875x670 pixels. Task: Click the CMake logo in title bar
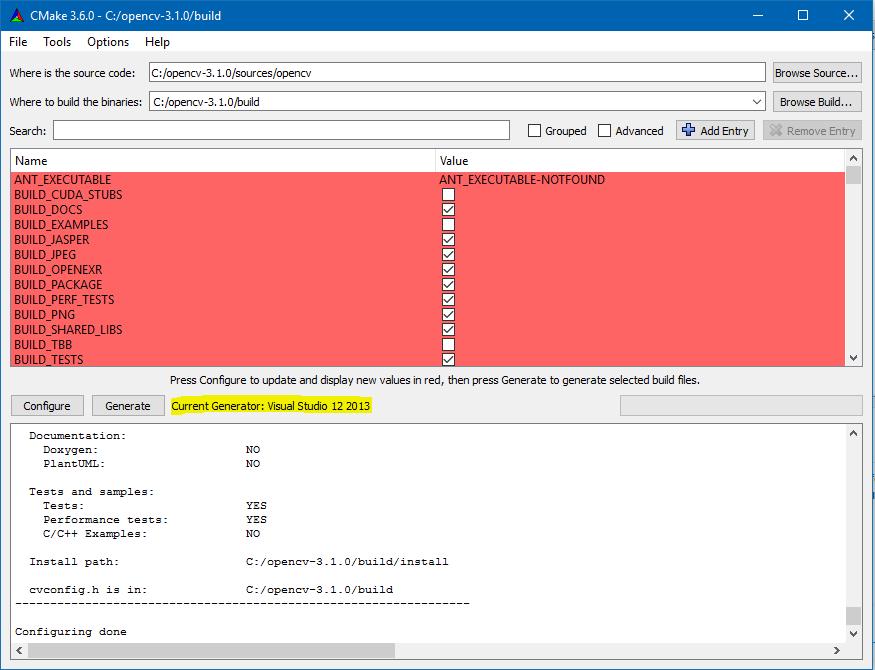click(17, 15)
